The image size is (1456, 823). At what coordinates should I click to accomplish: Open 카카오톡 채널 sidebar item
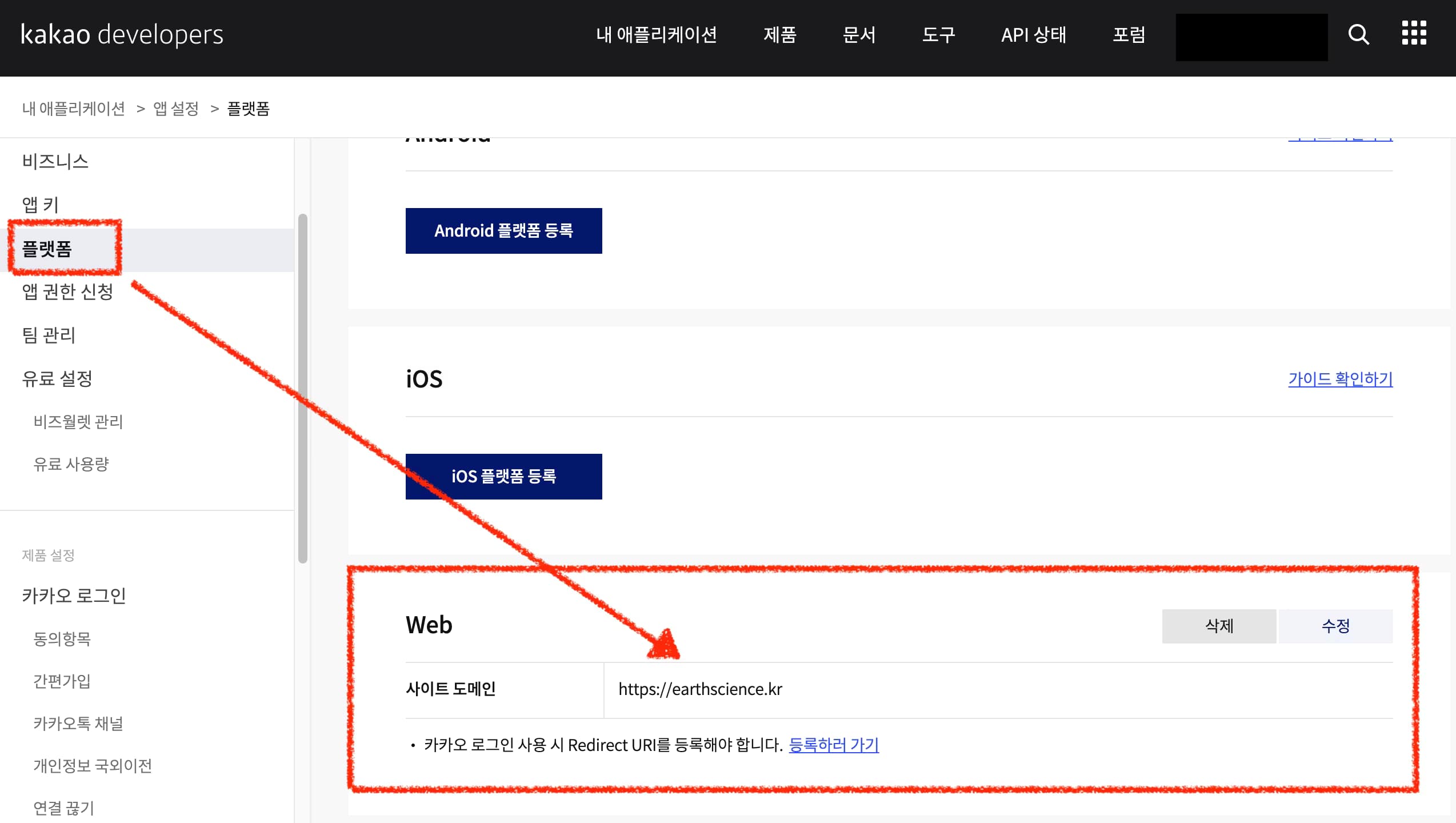[x=78, y=724]
